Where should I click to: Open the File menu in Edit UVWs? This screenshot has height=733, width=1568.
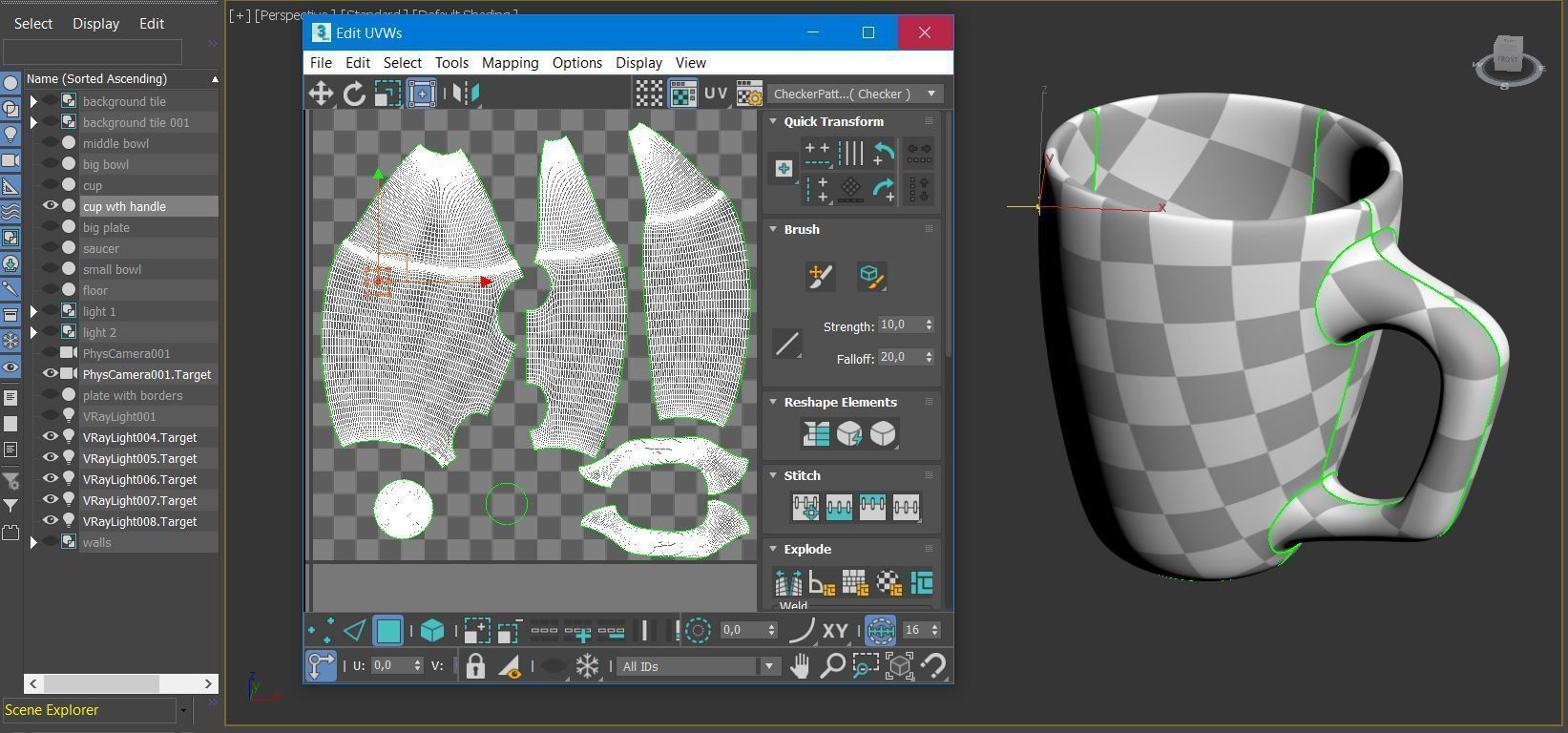pos(321,63)
